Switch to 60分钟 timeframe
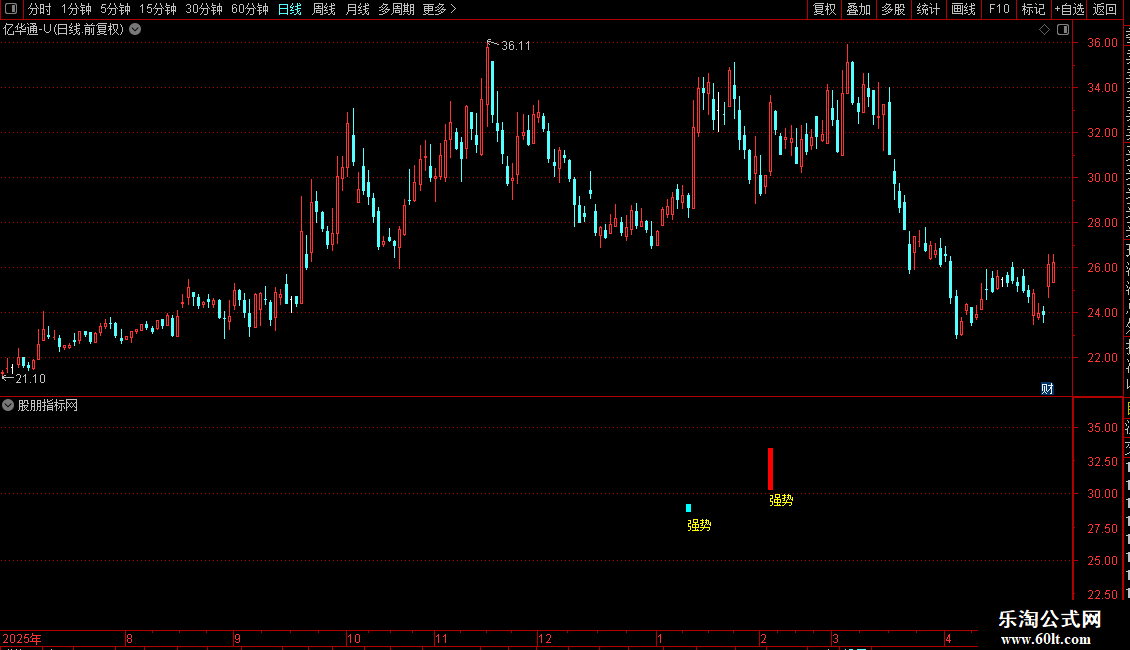The image size is (1130, 650). pyautogui.click(x=250, y=9)
